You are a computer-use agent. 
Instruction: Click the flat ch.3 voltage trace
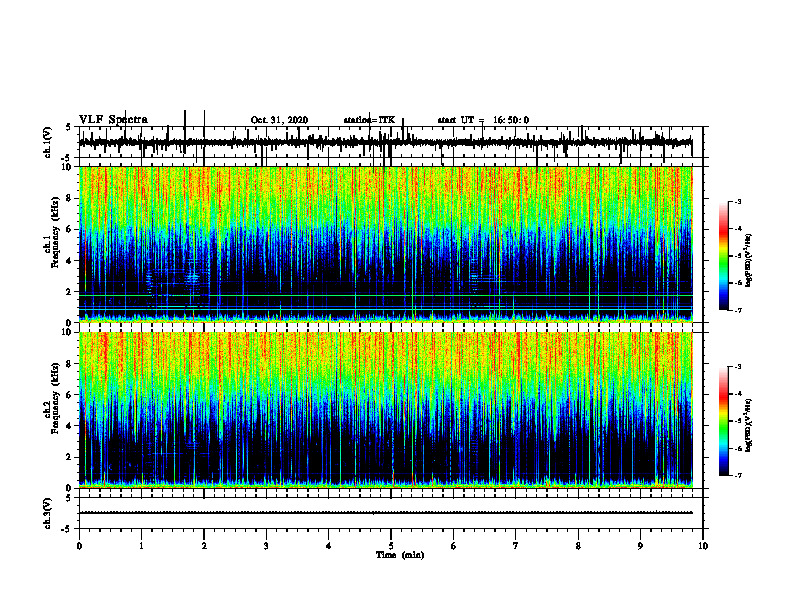386,513
